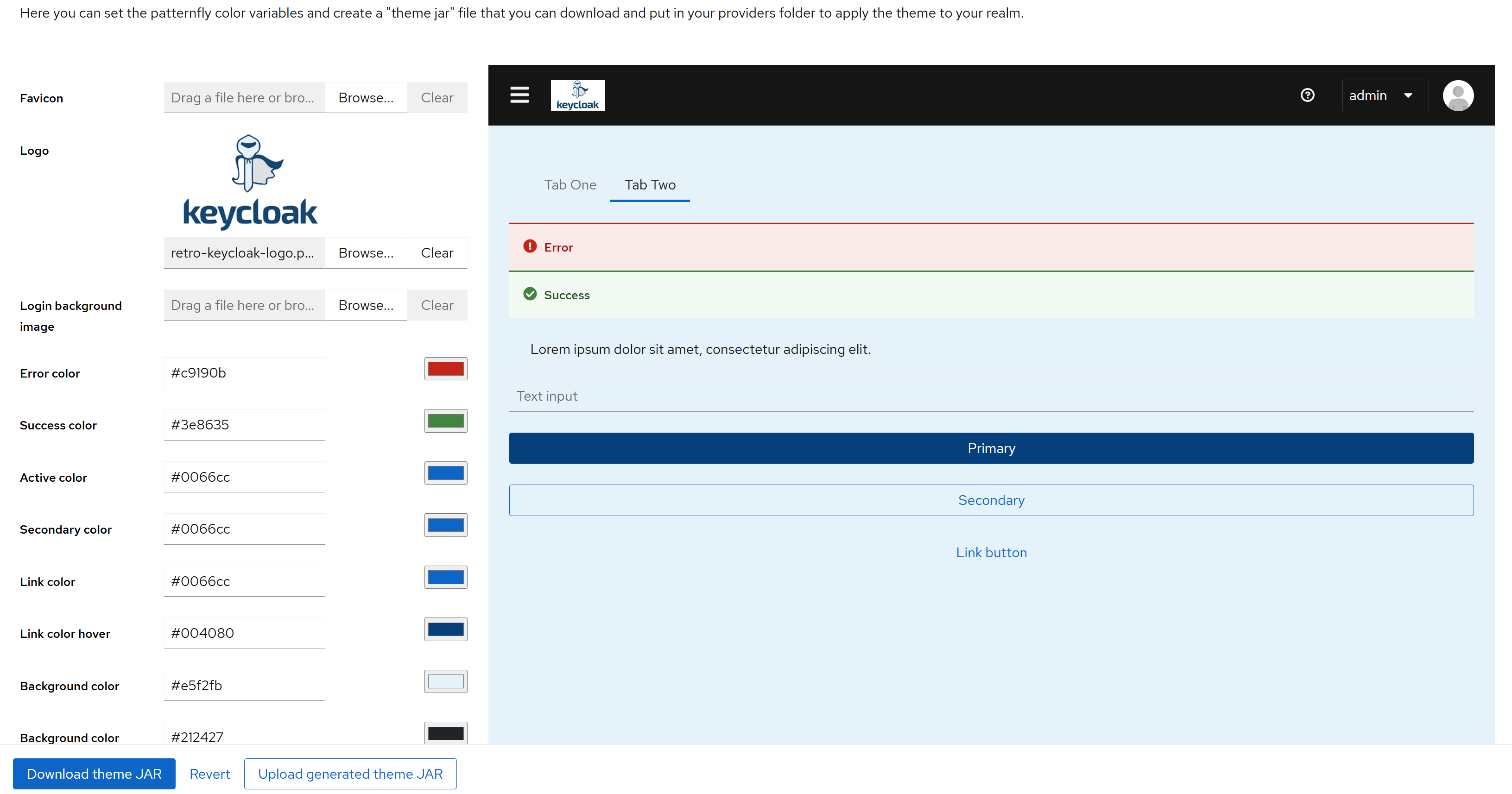1512x794 pixels.
Task: Browse for a Favicon file
Action: pyautogui.click(x=366, y=97)
